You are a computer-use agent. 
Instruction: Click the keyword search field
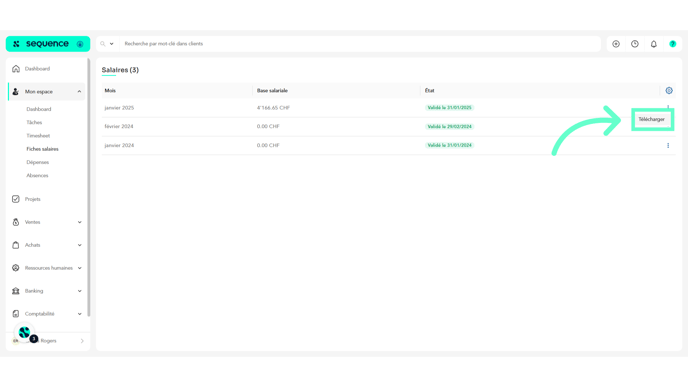(x=360, y=44)
